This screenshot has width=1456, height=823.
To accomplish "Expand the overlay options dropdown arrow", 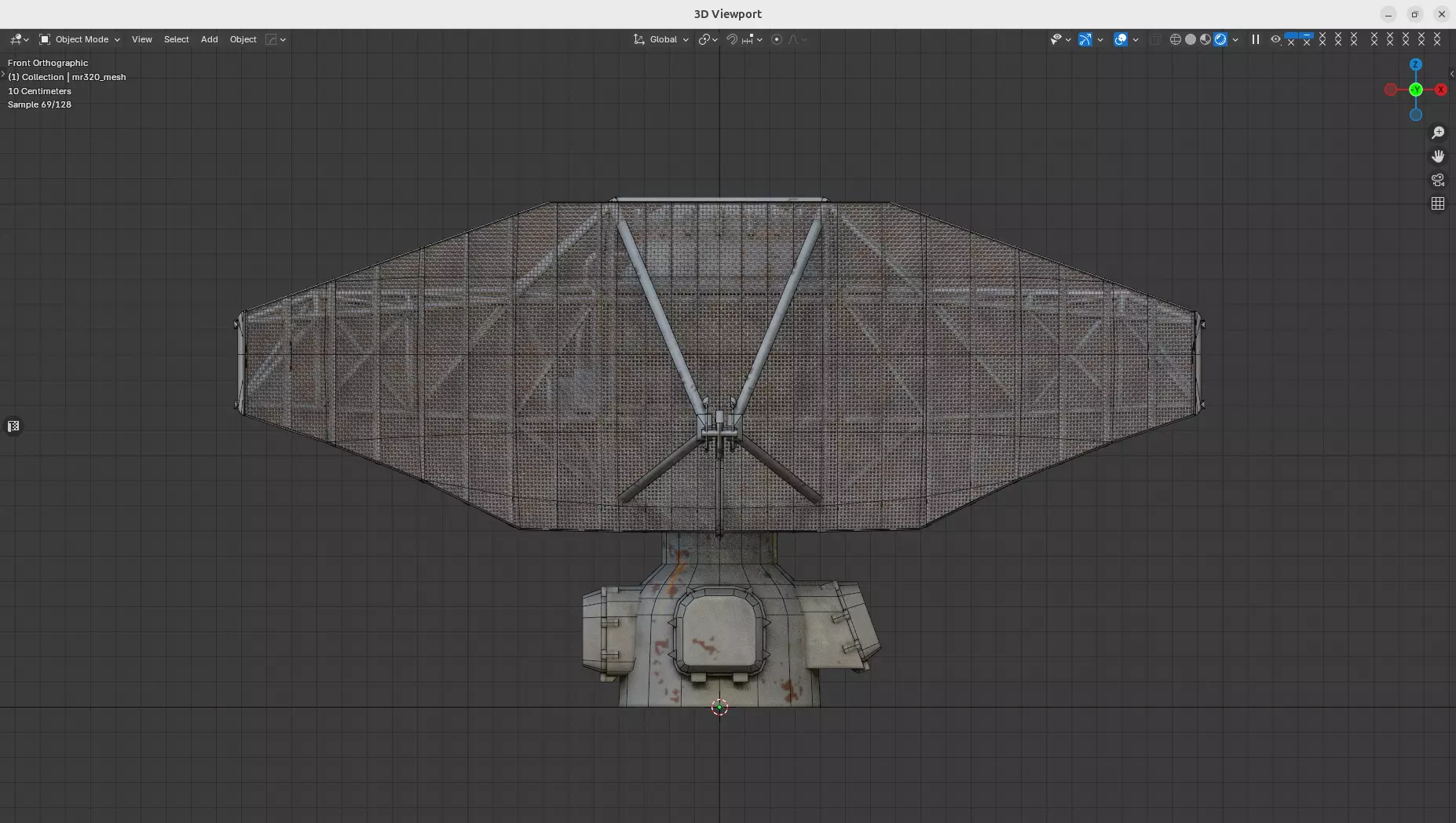I will coord(1136,39).
